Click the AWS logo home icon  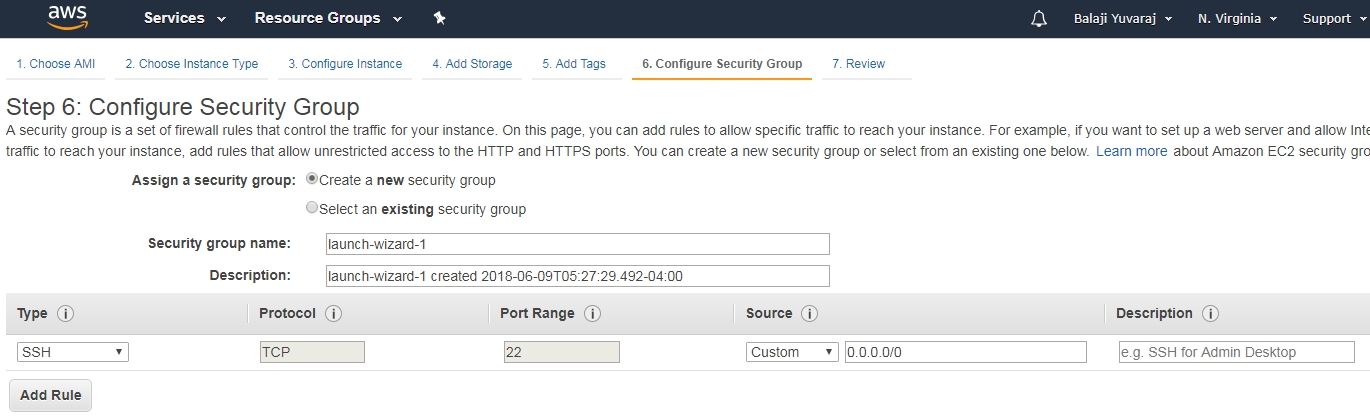pos(67,18)
